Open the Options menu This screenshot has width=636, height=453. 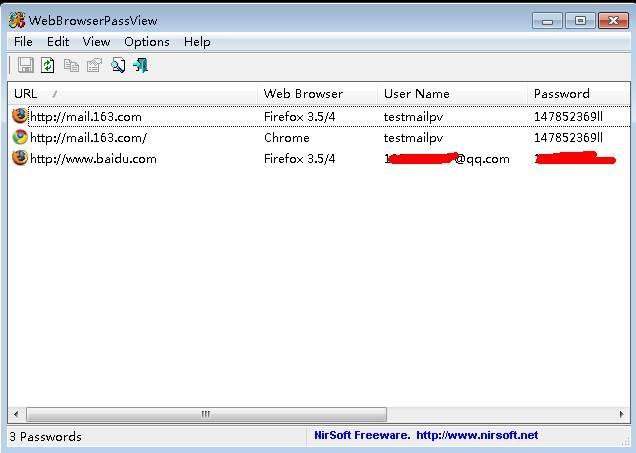pos(147,42)
